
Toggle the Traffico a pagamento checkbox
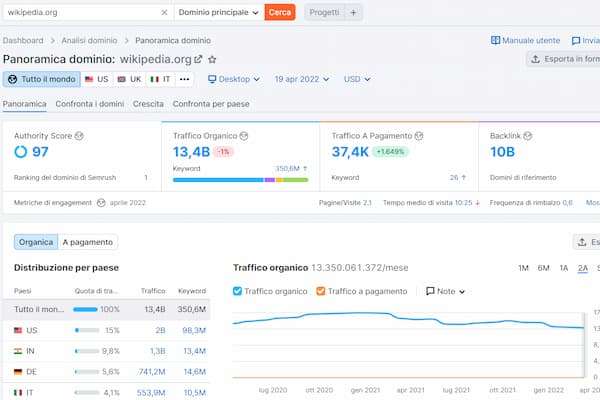pos(320,291)
